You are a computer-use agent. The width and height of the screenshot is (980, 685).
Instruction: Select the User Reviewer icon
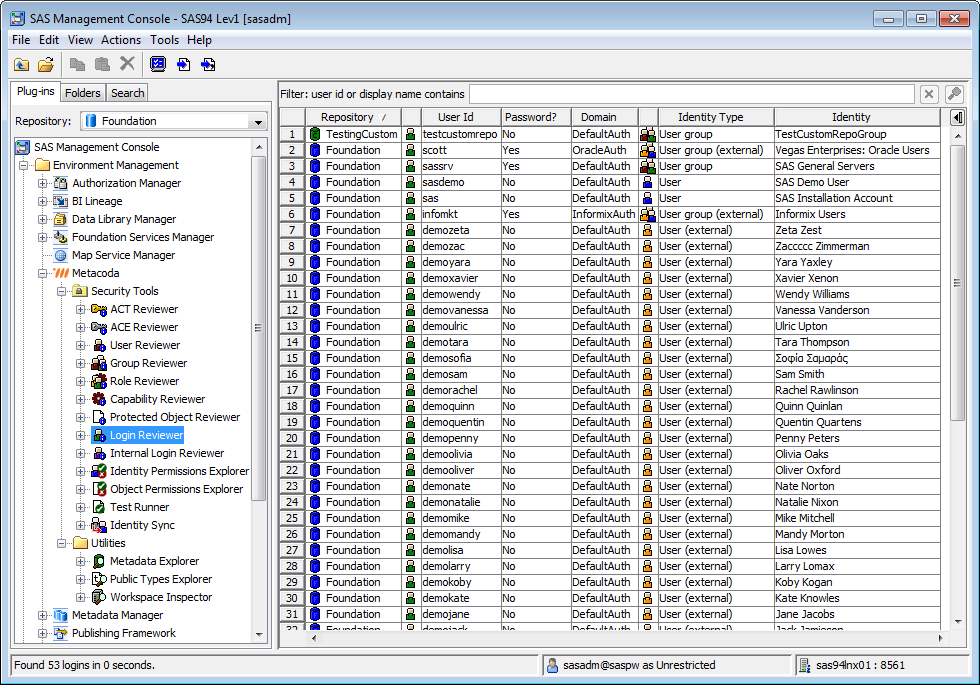99,346
